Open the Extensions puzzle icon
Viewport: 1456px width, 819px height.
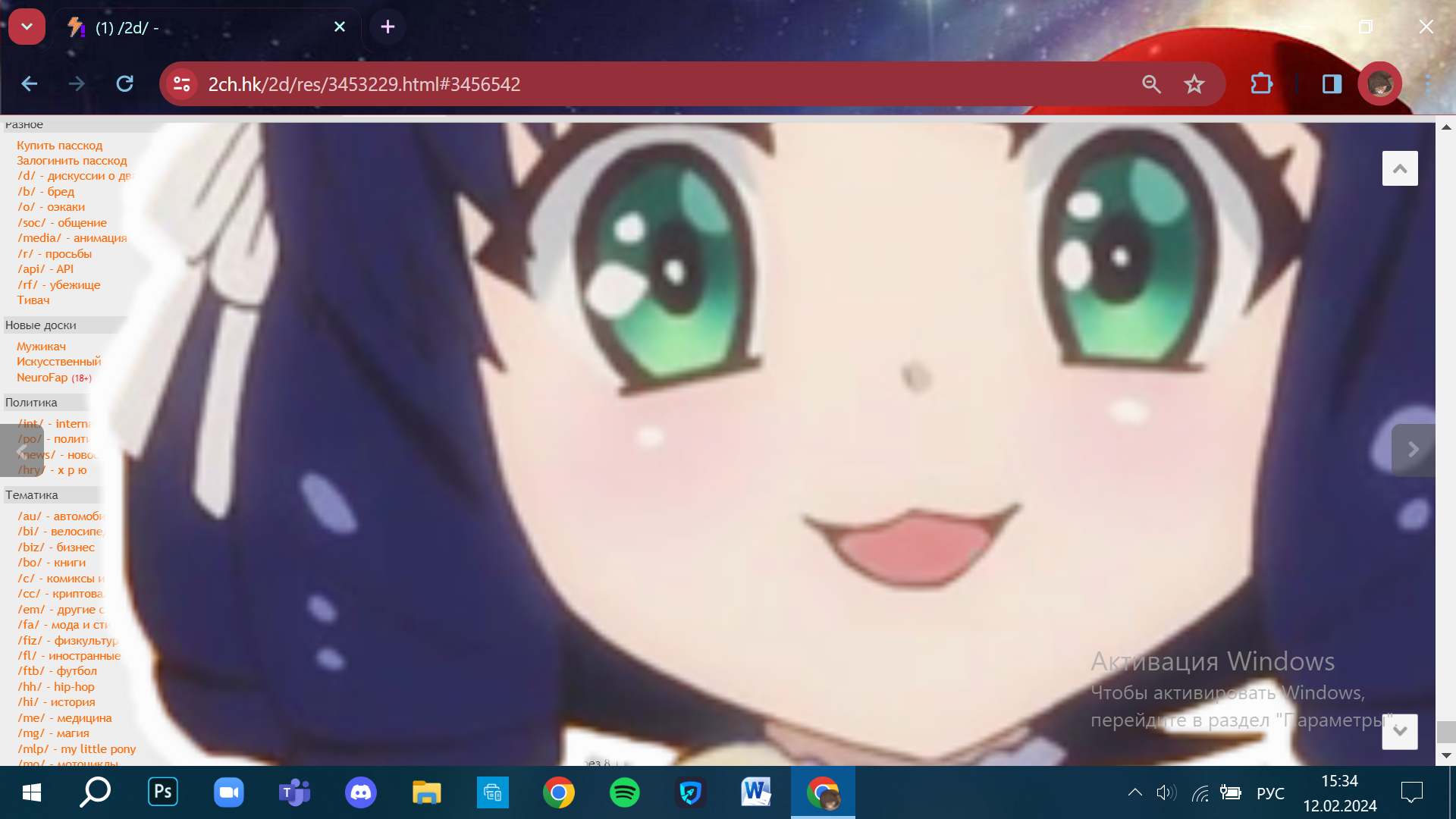coord(1261,83)
